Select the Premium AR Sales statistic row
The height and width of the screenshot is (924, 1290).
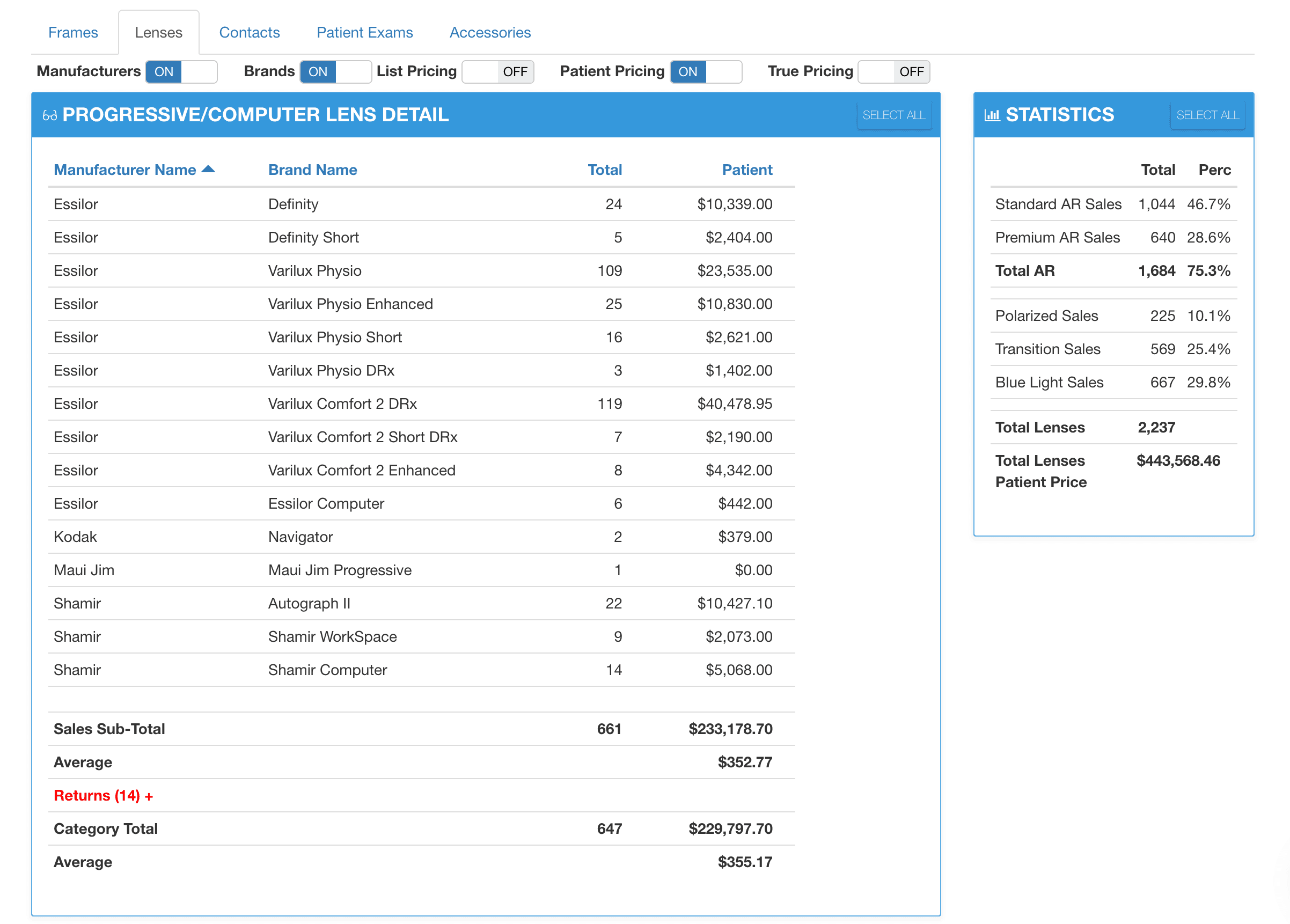[1113, 237]
